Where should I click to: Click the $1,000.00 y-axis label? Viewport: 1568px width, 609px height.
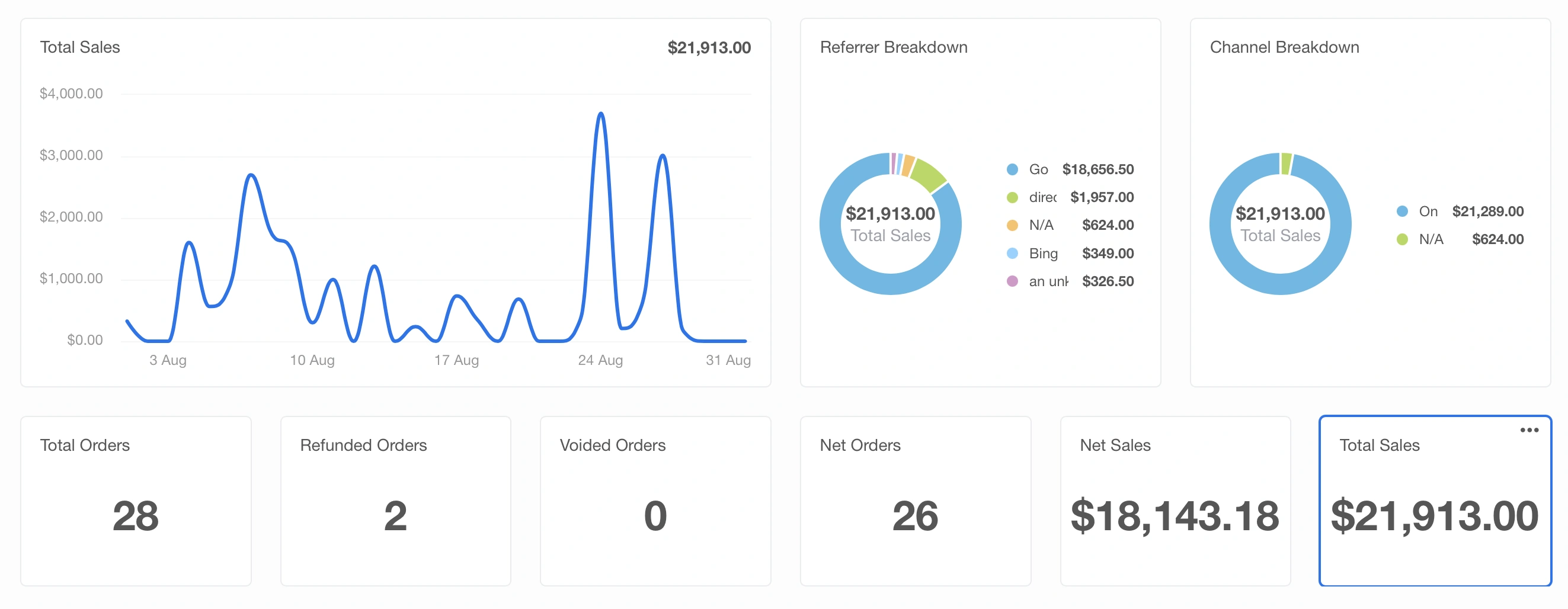[x=71, y=278]
